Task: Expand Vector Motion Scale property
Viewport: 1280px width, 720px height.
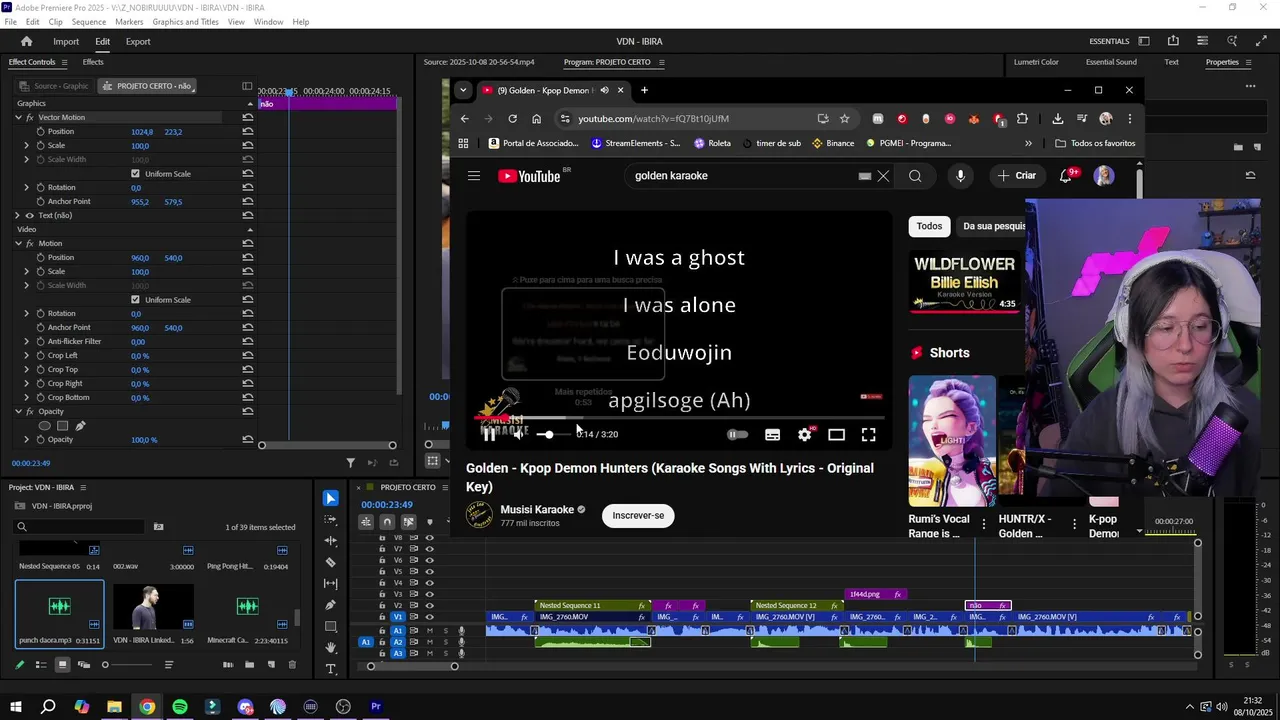Action: point(27,145)
